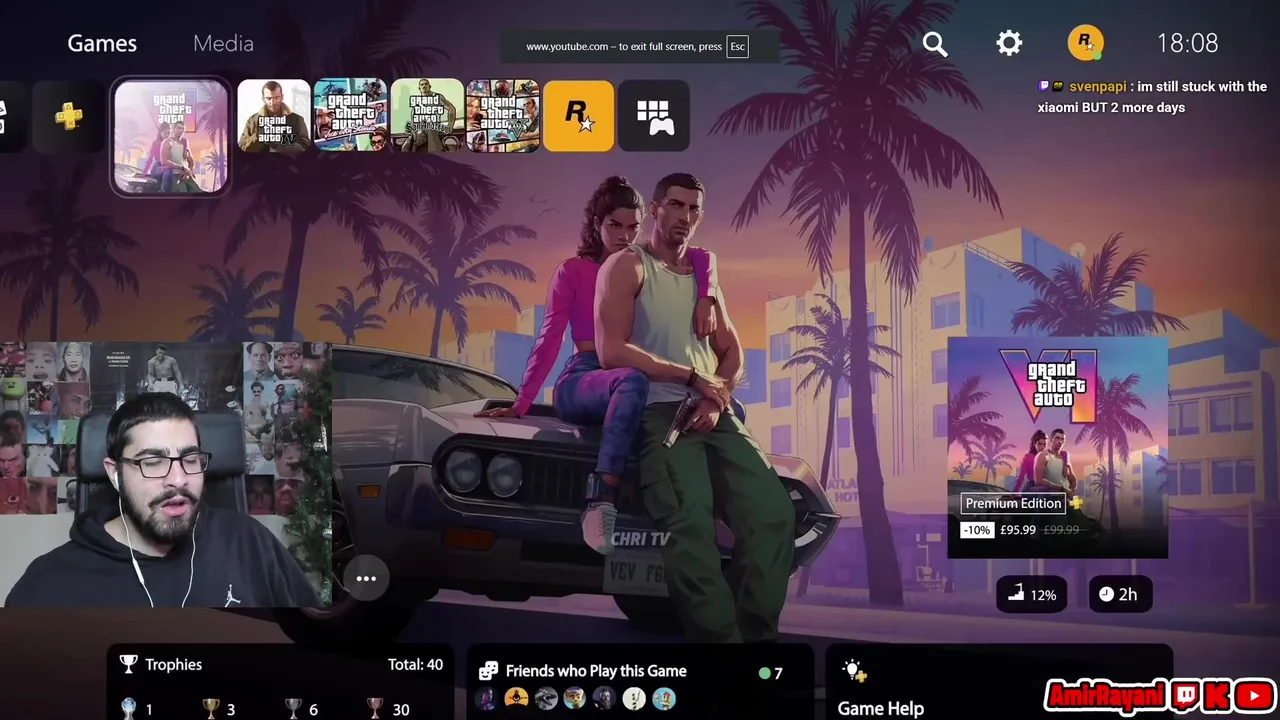Screen dimensions: 1280x720
Task: Click the crossed-out £99.99 price
Action: tap(1061, 530)
